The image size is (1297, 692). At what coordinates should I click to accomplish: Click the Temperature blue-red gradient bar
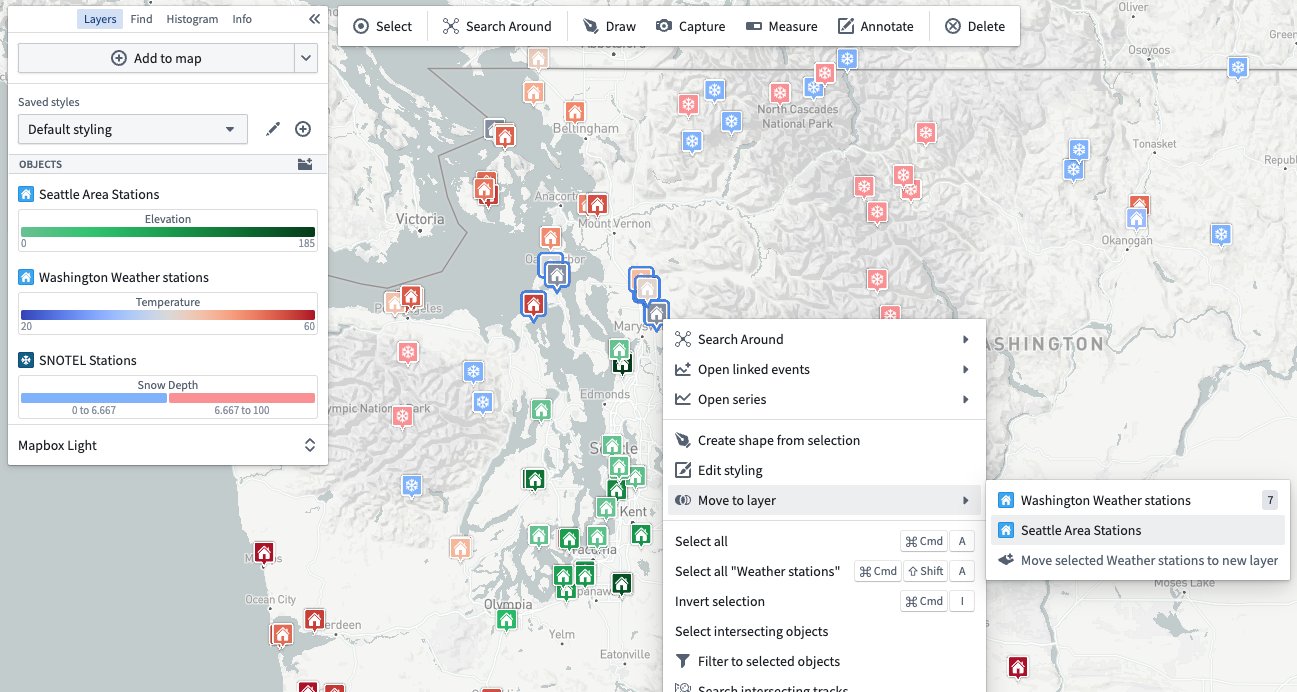pos(168,315)
